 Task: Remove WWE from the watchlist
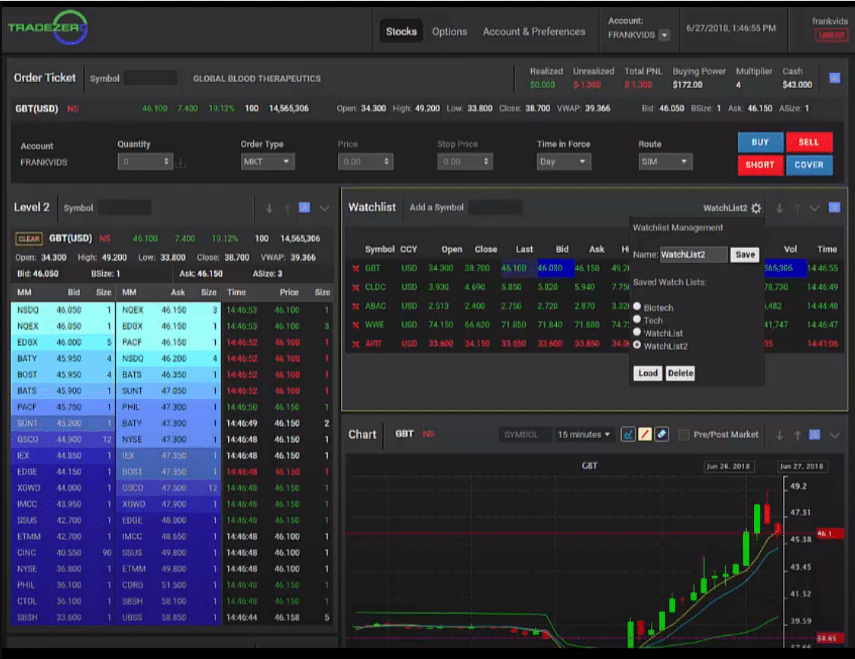pos(356,325)
